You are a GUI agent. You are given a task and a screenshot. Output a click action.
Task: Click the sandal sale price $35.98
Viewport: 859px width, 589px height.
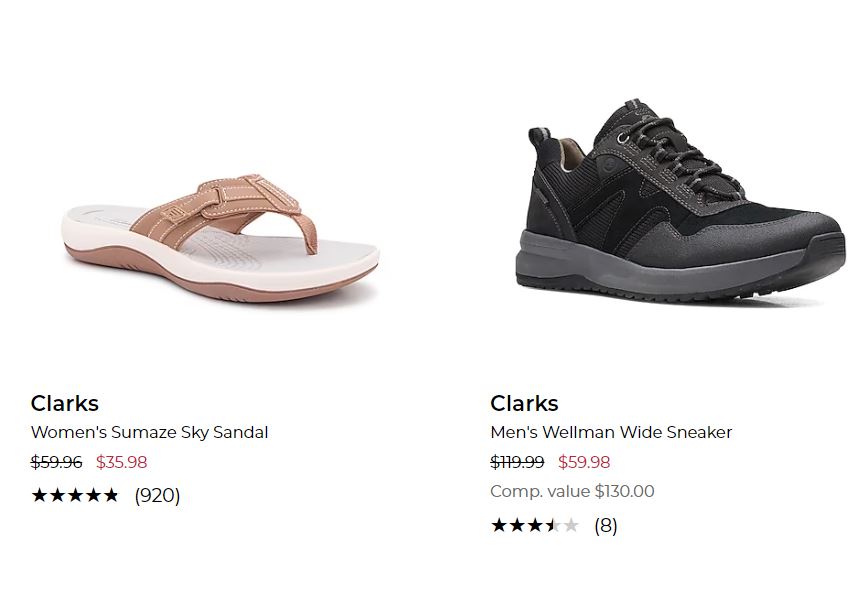click(x=122, y=462)
